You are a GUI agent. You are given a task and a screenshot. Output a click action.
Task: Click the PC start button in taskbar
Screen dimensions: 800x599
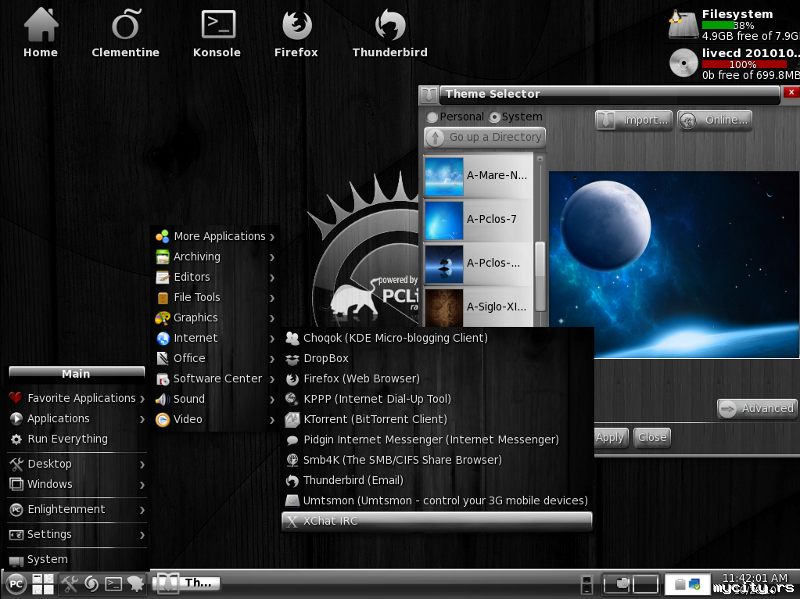(16, 584)
